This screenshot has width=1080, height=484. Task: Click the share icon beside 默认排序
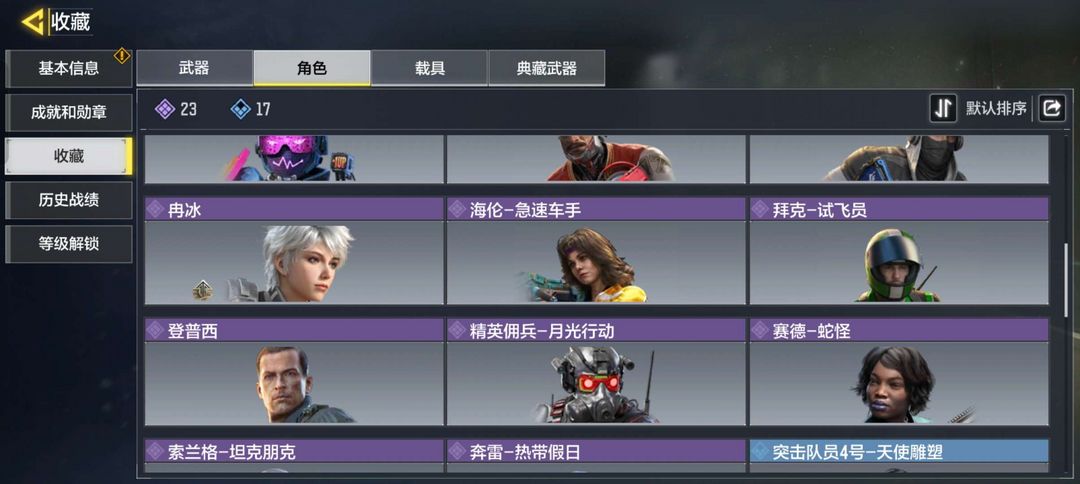point(1052,108)
